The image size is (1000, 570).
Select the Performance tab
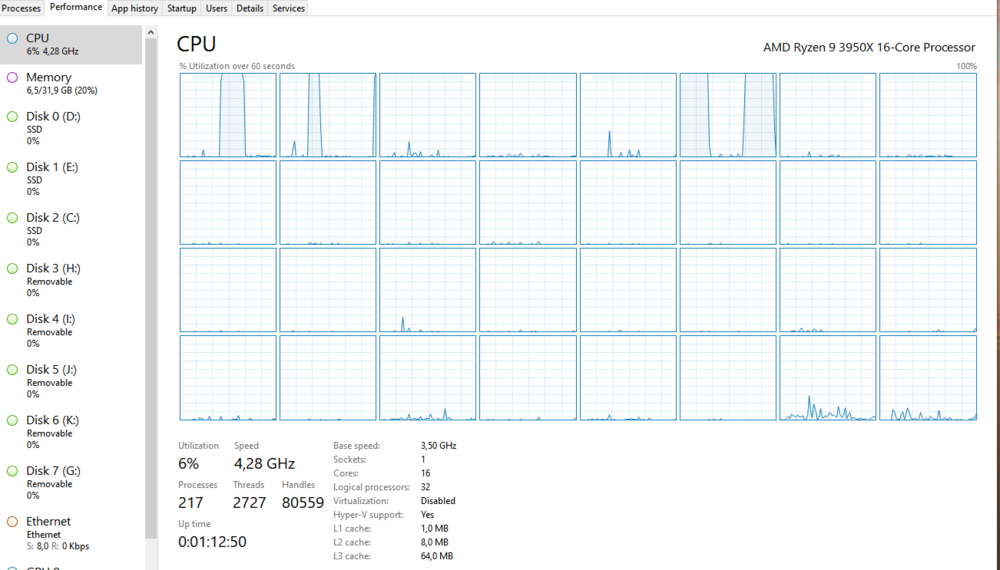pos(75,8)
